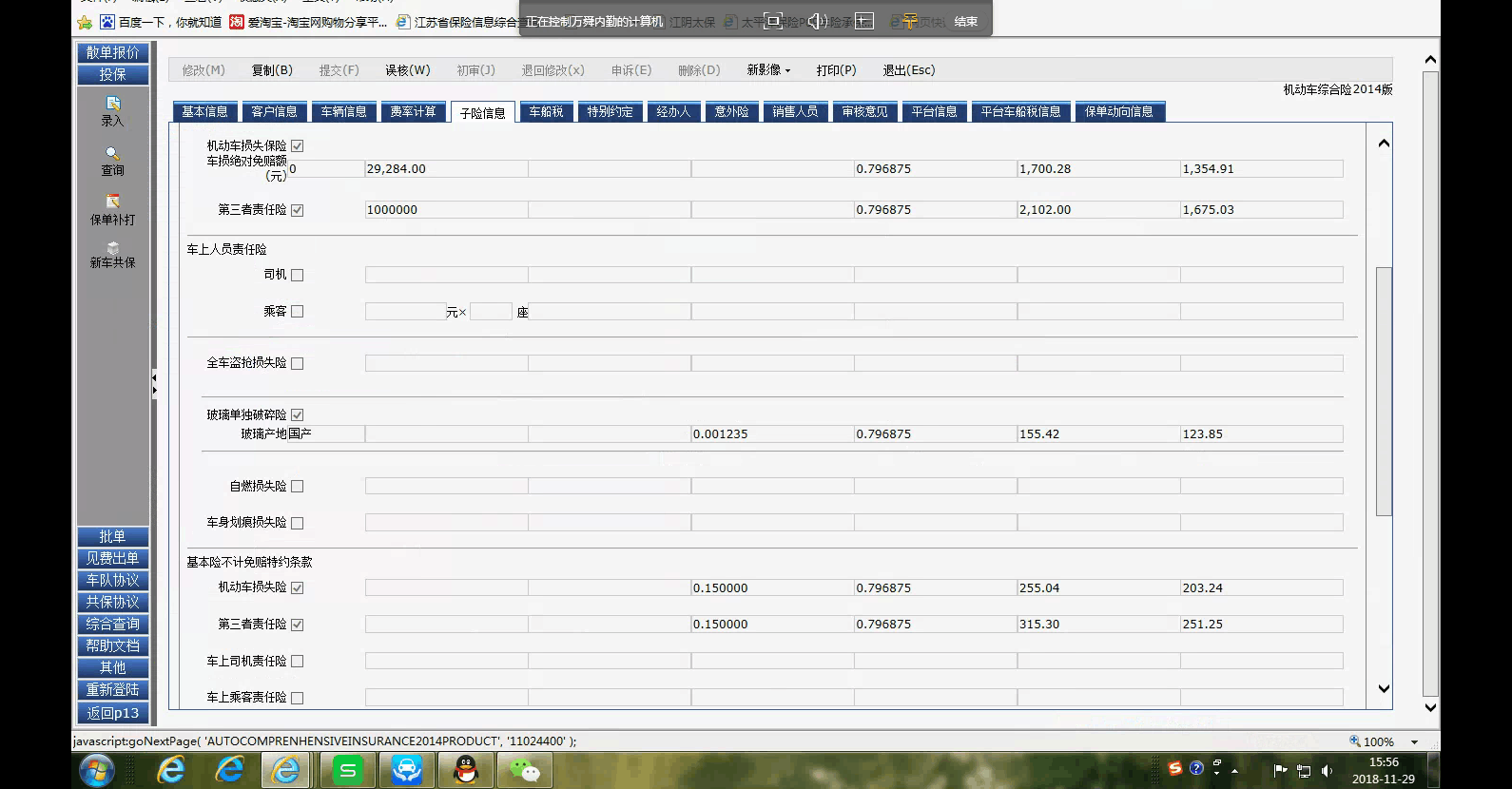Check the 车身划痕损失险 checkbox
Viewport: 1512px width, 789px height.
(297, 523)
